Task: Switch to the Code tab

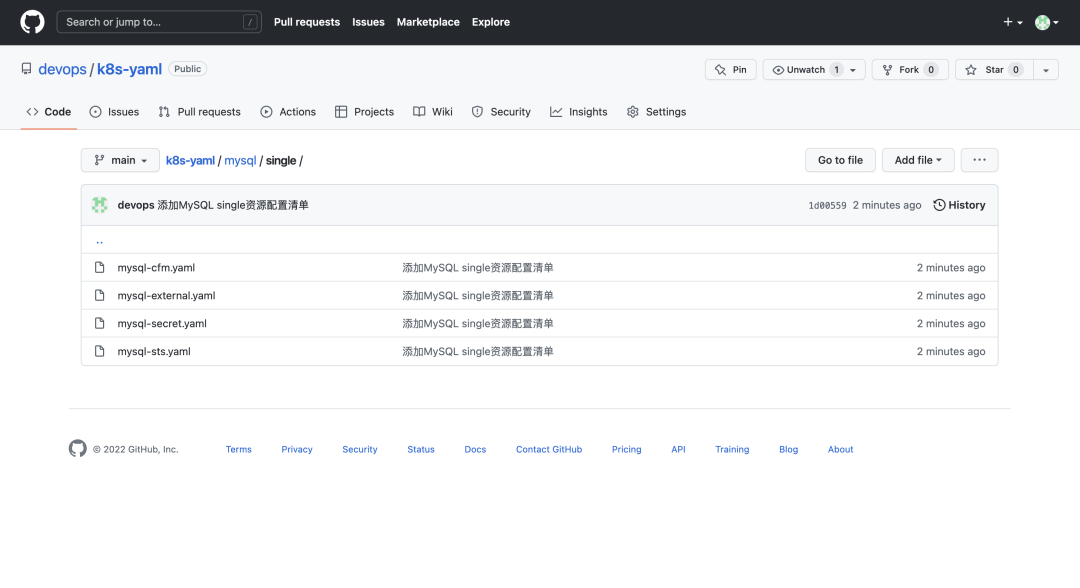Action: (x=48, y=112)
